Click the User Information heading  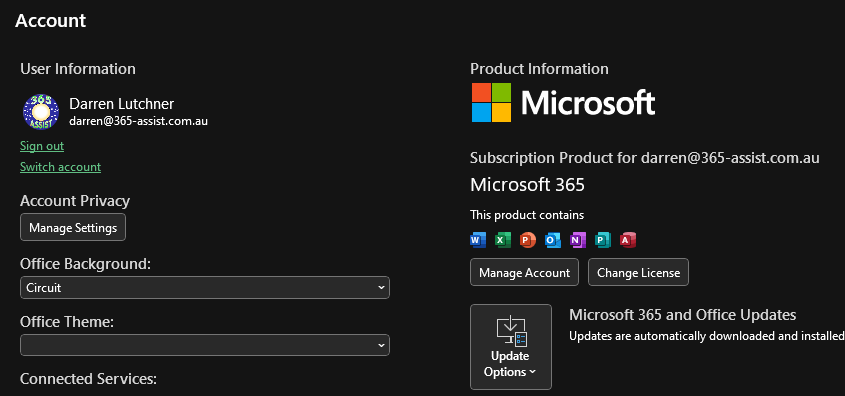[78, 69]
